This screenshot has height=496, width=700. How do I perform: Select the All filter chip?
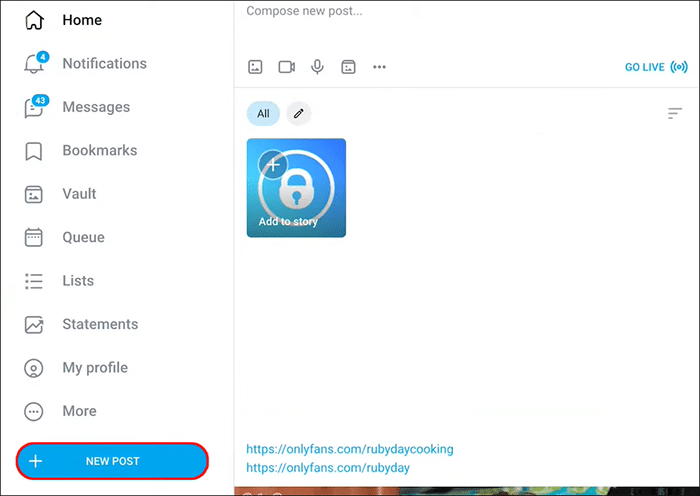263,114
